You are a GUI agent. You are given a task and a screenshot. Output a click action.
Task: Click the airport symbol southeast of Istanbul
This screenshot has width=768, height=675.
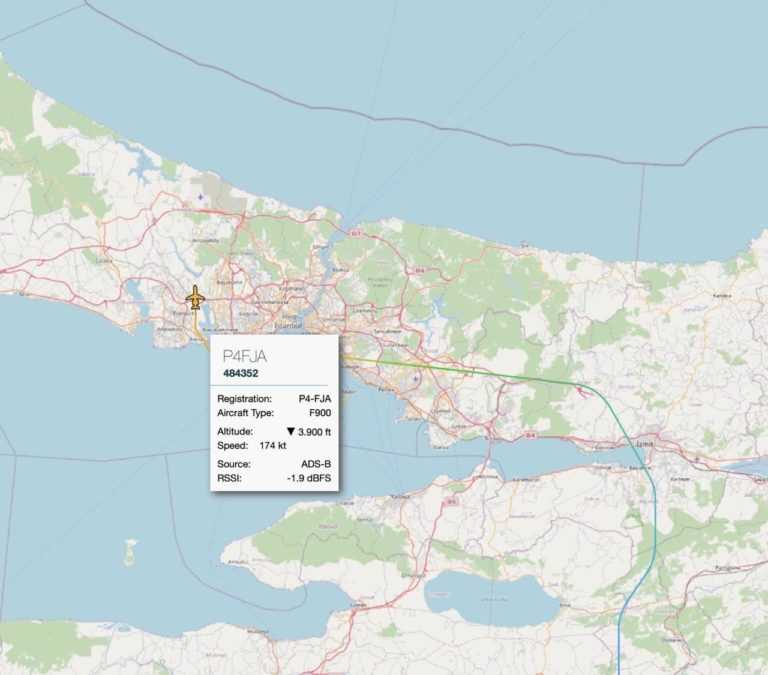click(415, 379)
